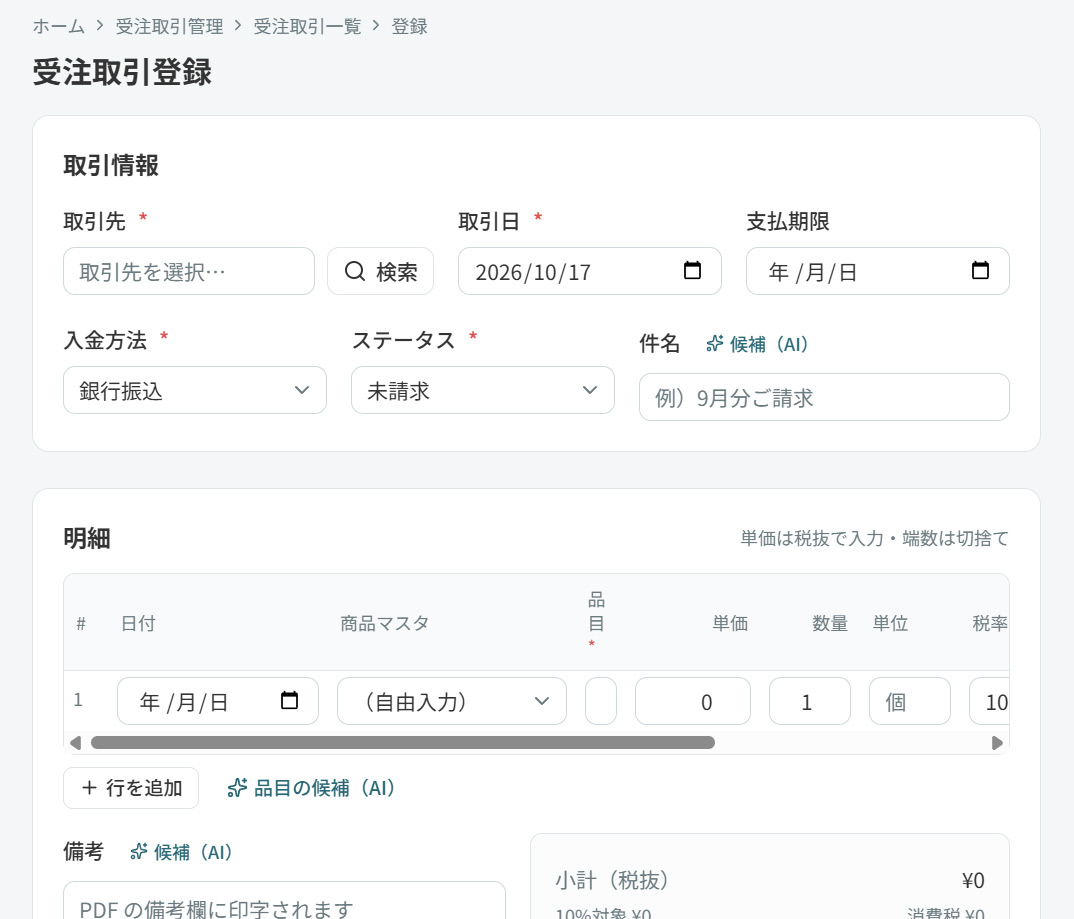Viewport: 1074px width, 919px height.
Task: Focus the 品目 field in row 1
Action: click(601, 701)
